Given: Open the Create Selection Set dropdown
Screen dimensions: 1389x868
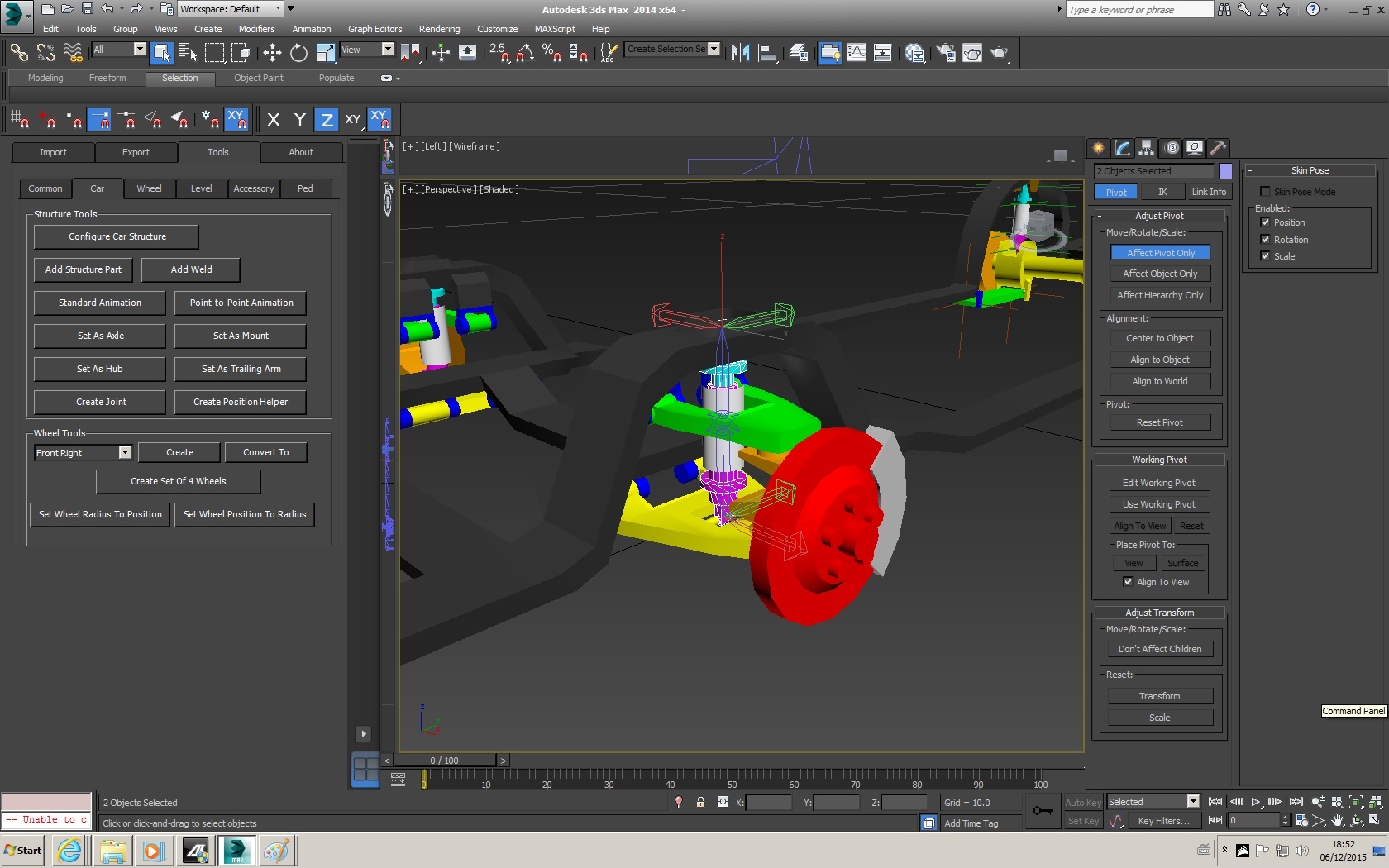Looking at the screenshot, I should point(714,49).
